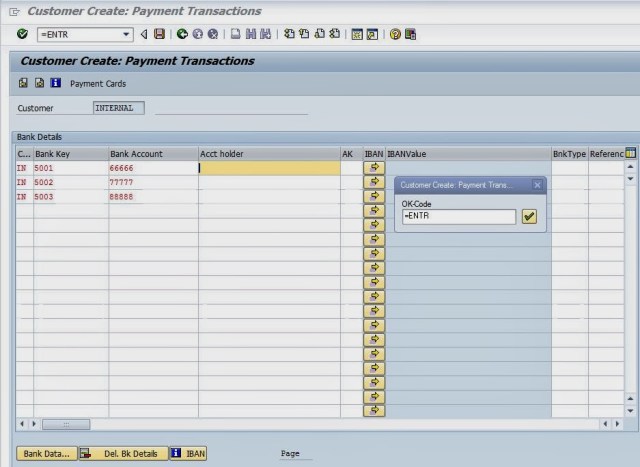Click the IBAN arrow for Bank Key 5001
This screenshot has width=640, height=467.
[x=374, y=168]
